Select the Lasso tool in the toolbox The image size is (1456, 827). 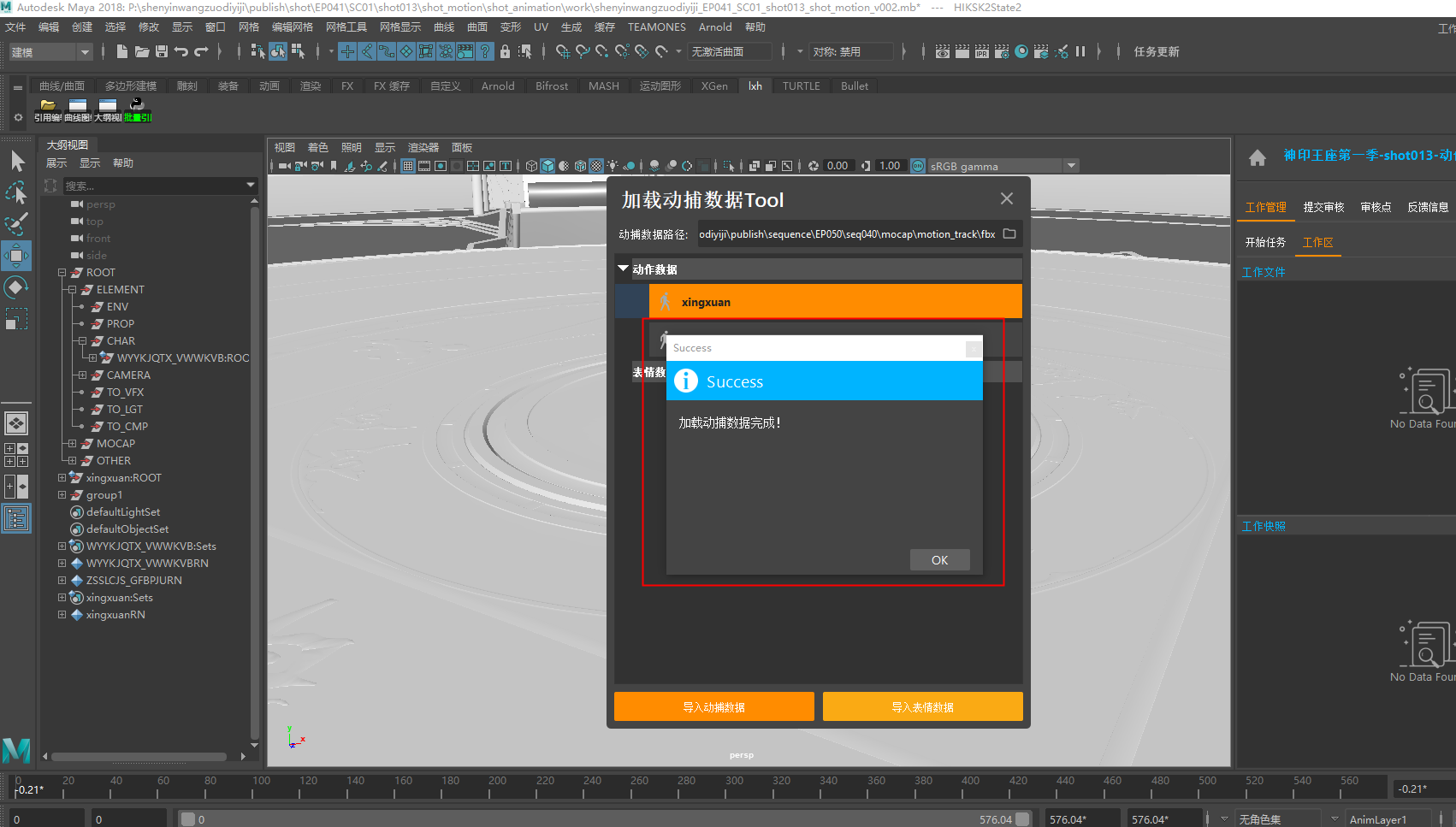pos(16,193)
